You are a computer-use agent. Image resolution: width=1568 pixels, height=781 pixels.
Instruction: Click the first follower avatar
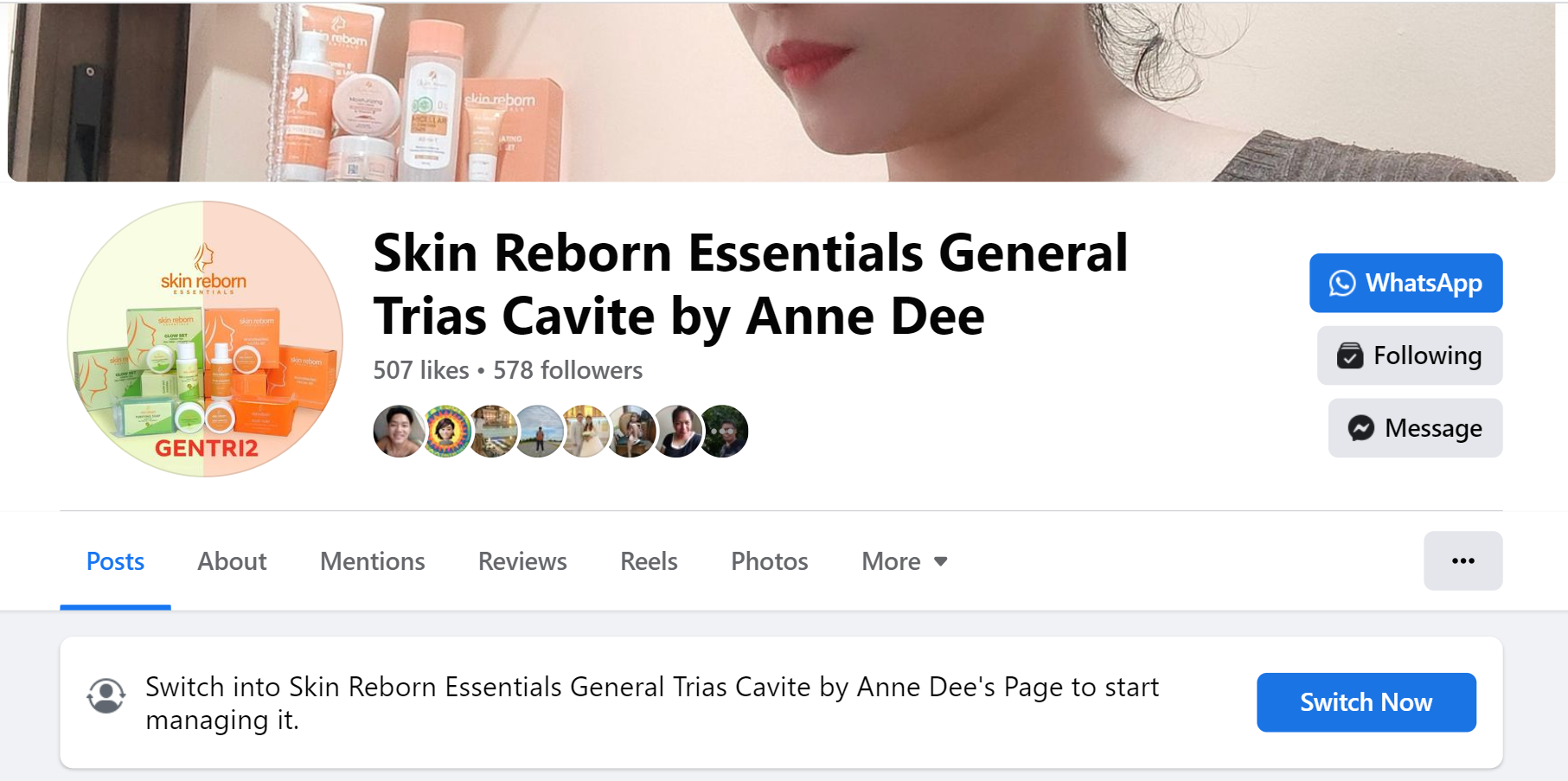coord(399,431)
